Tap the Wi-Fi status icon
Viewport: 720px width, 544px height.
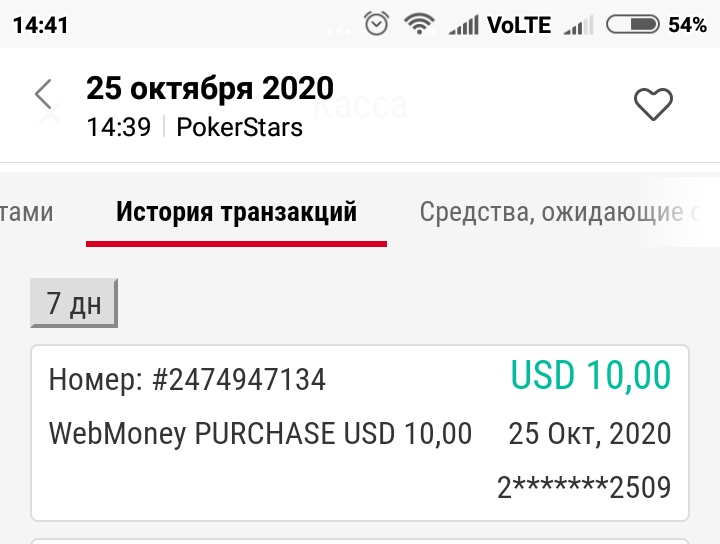[417, 24]
